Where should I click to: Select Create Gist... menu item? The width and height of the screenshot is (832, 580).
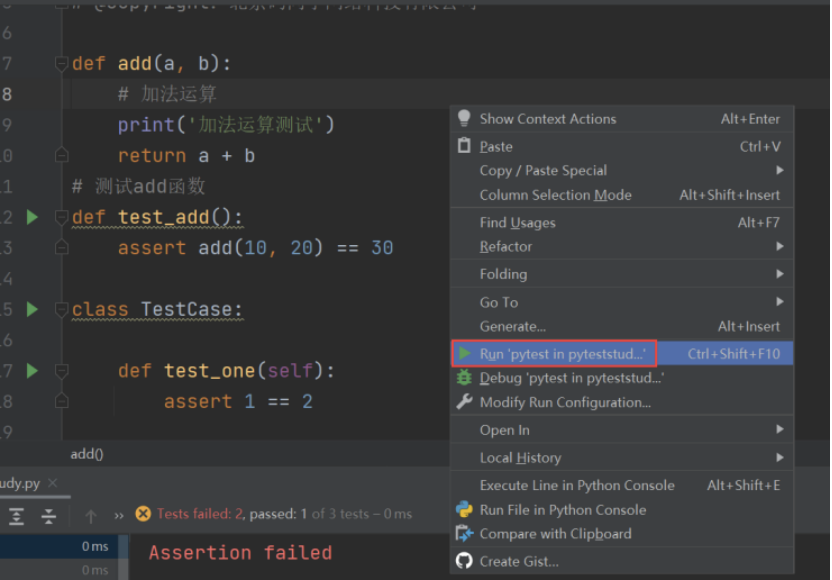(x=622, y=561)
